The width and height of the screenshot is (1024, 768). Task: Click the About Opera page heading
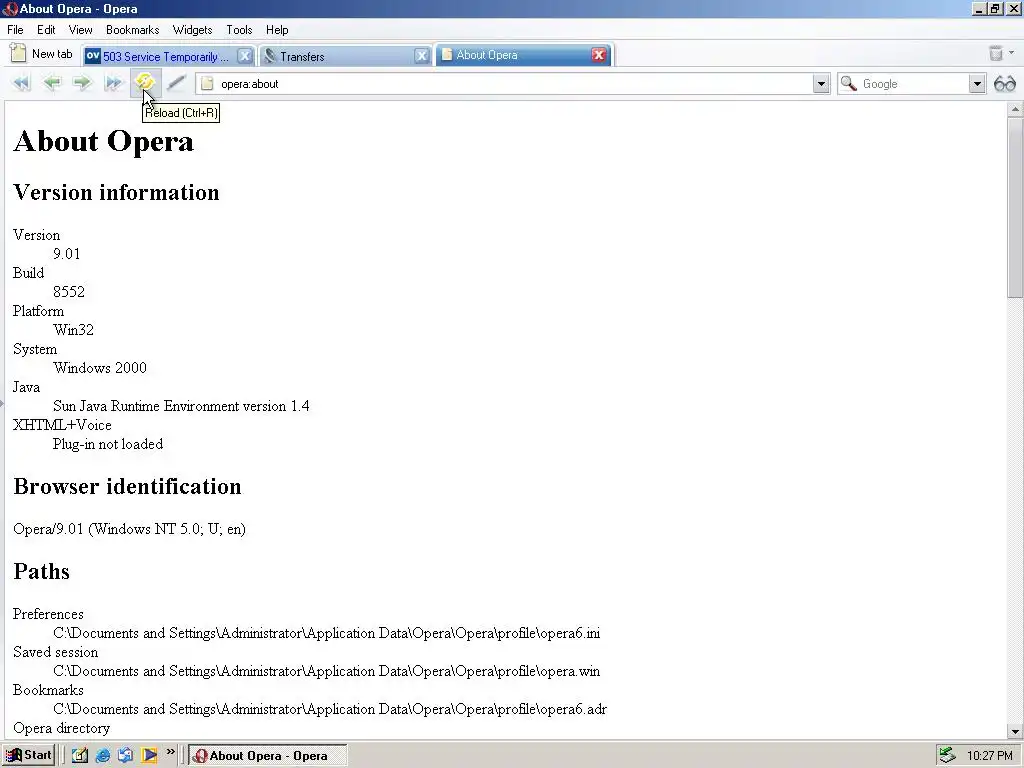click(x=103, y=141)
